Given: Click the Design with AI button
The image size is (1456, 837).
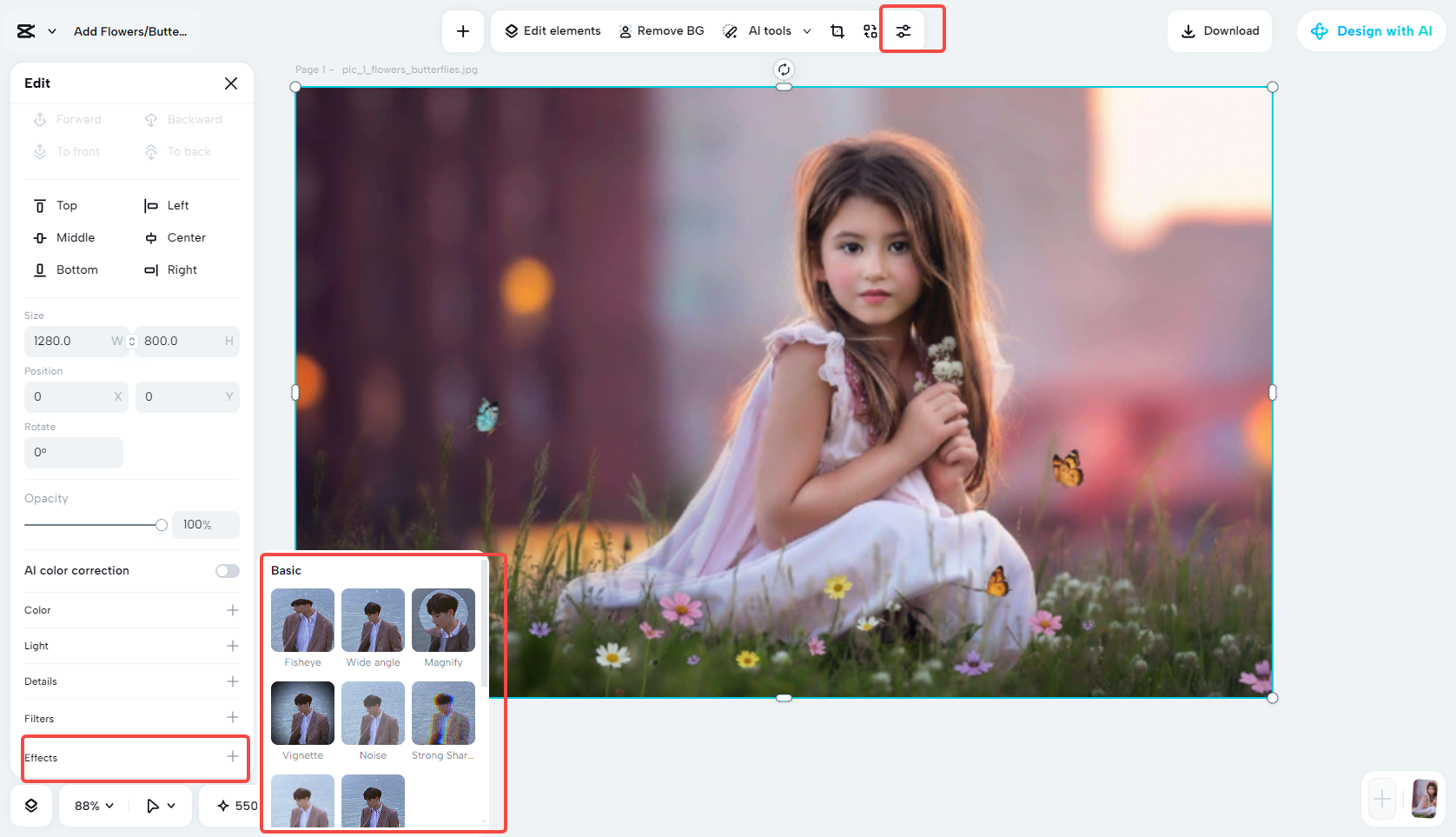Looking at the screenshot, I should pyautogui.click(x=1371, y=30).
